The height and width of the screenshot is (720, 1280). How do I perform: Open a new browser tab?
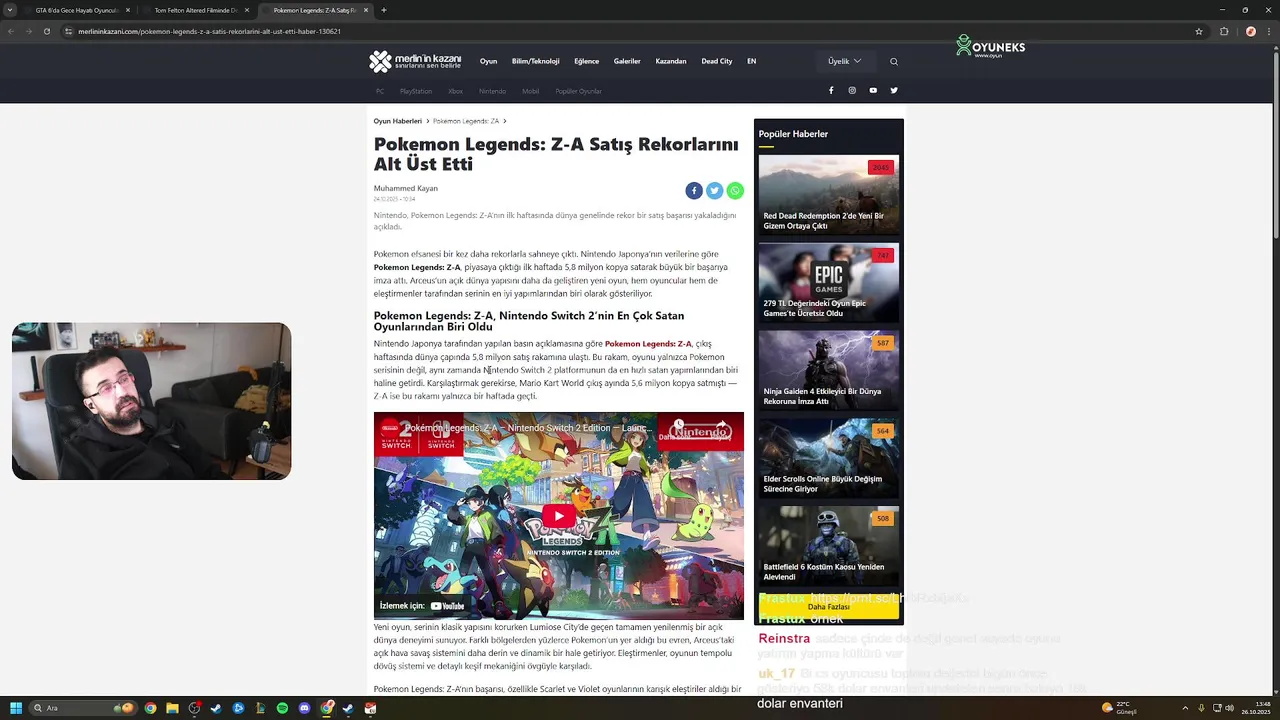(384, 10)
